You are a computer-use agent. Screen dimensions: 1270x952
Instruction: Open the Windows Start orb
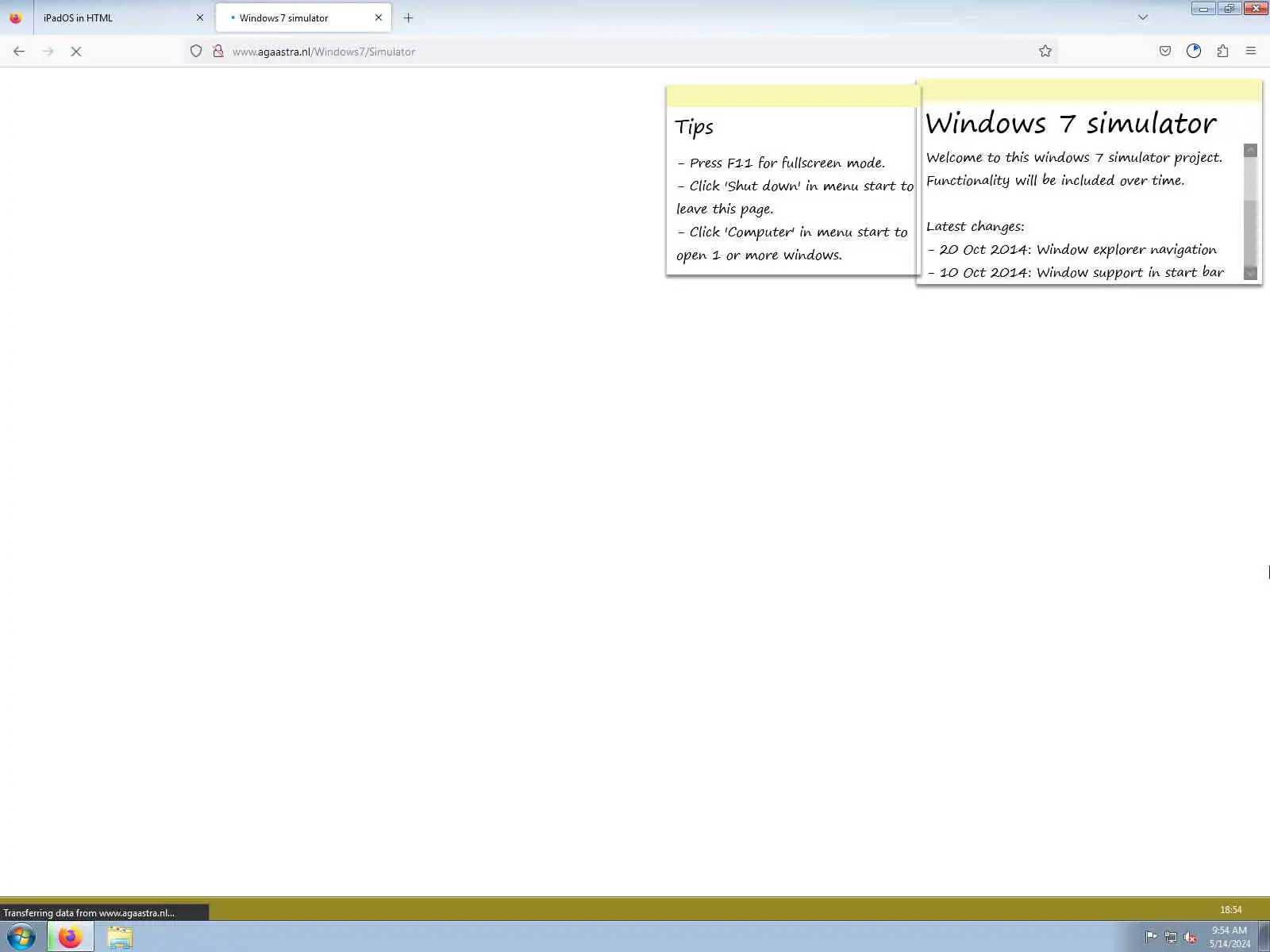coord(21,937)
